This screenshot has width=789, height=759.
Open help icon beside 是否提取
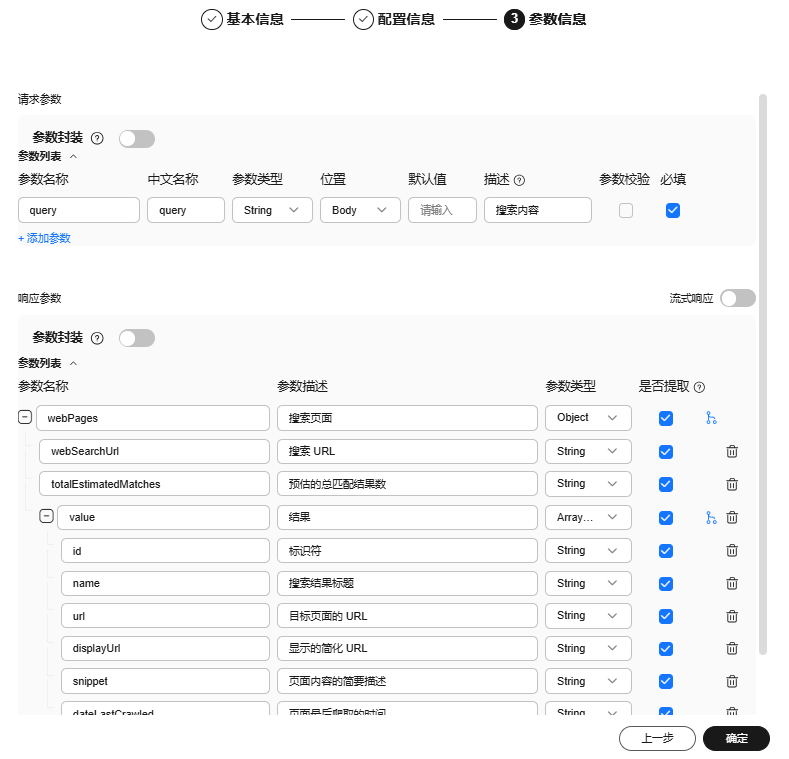(699, 387)
